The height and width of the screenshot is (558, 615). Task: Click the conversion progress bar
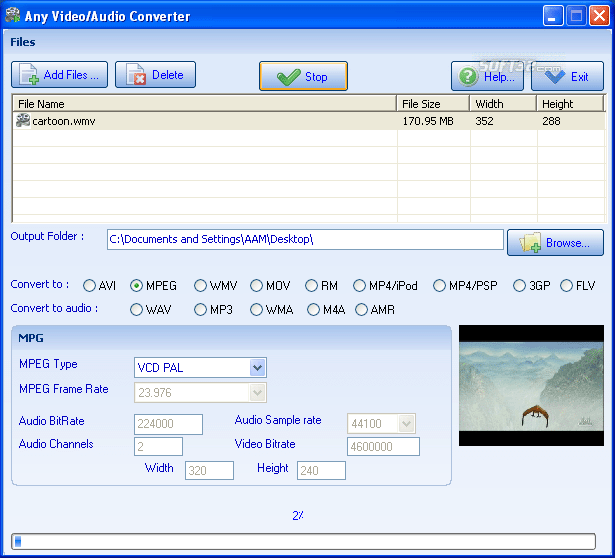click(303, 542)
